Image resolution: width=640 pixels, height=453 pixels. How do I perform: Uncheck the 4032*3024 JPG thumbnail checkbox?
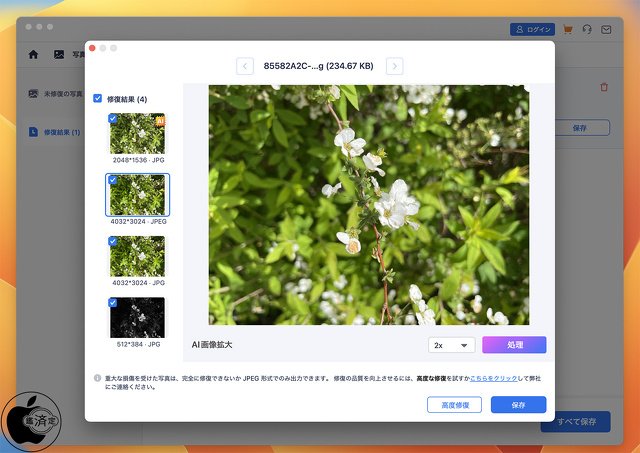[113, 241]
